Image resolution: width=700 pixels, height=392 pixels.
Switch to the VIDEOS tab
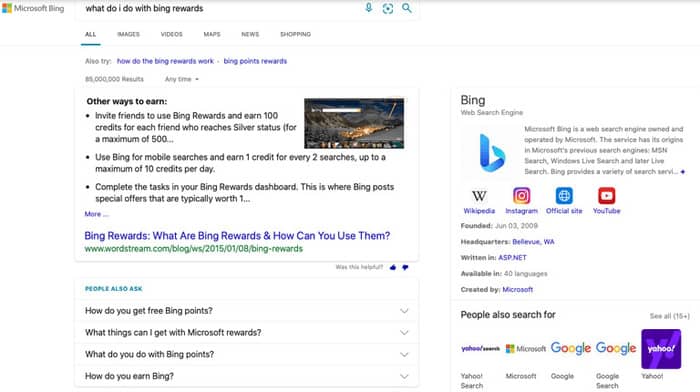tap(171, 34)
